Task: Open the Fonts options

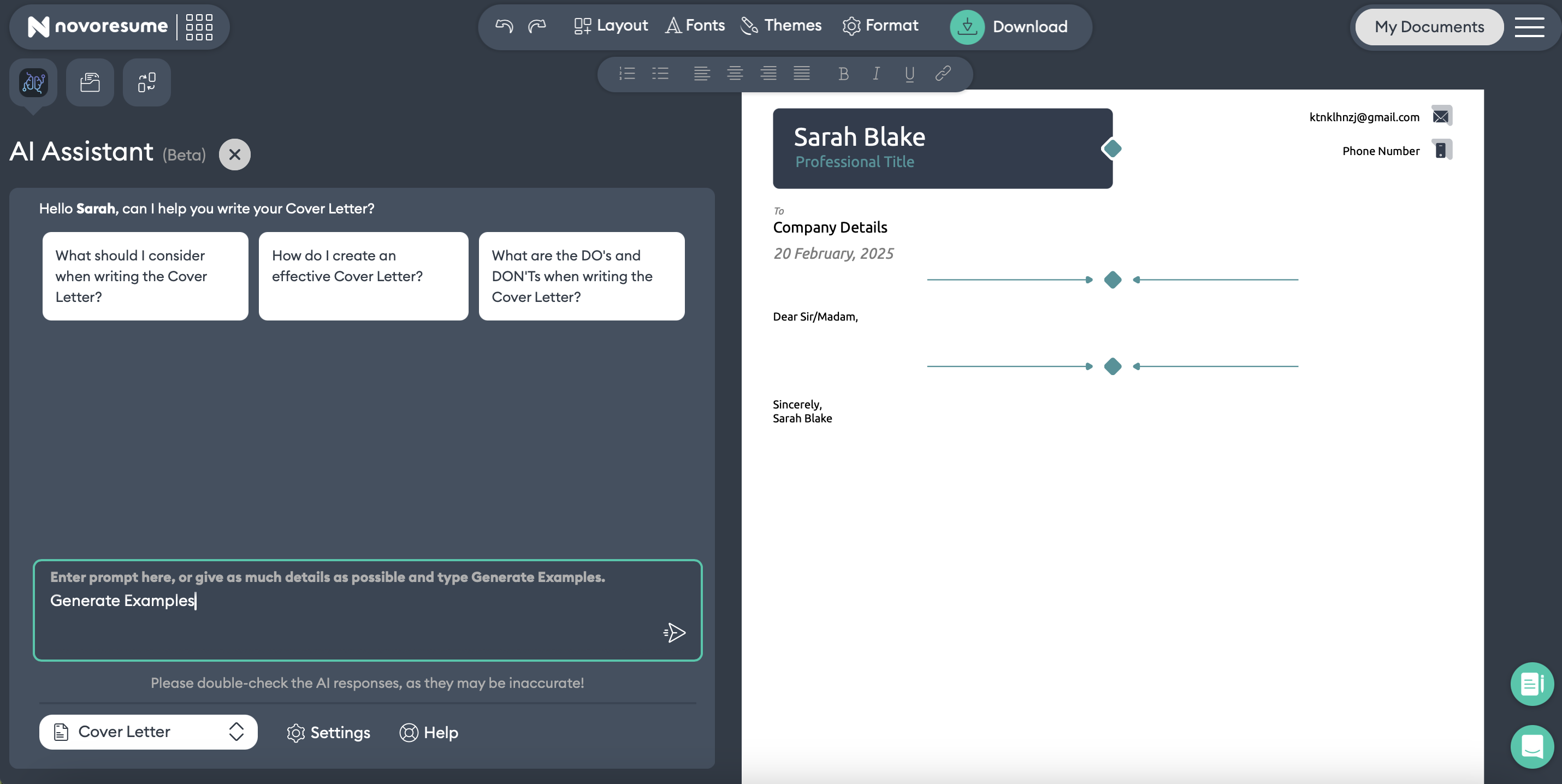Action: pyautogui.click(x=695, y=26)
